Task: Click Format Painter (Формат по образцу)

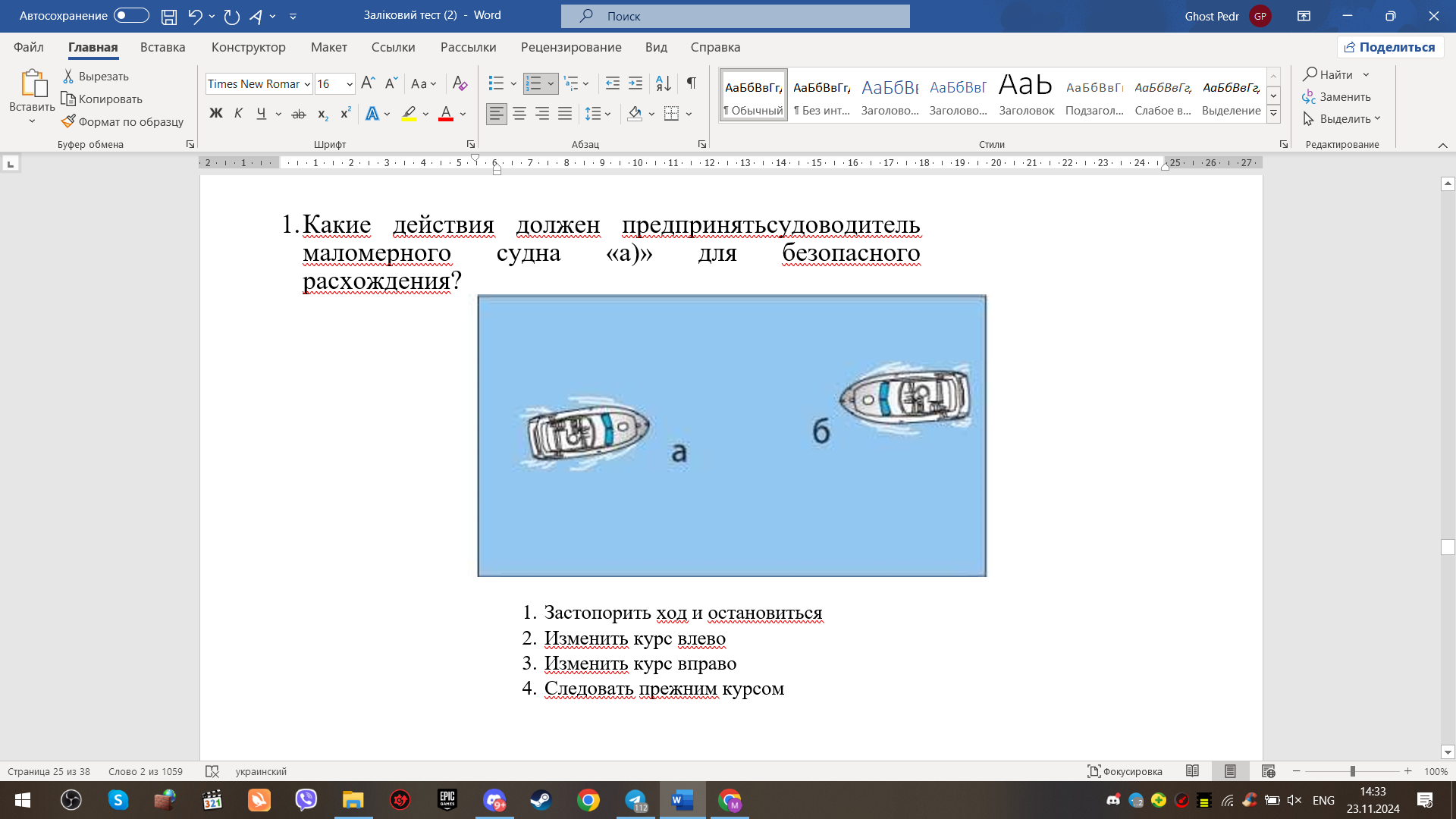Action: pyautogui.click(x=122, y=121)
